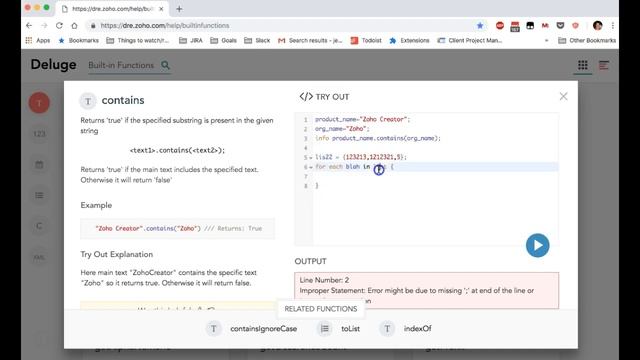The height and width of the screenshot is (360, 640).
Task: Open the Todoist bookmark
Action: pyautogui.click(x=366, y=40)
